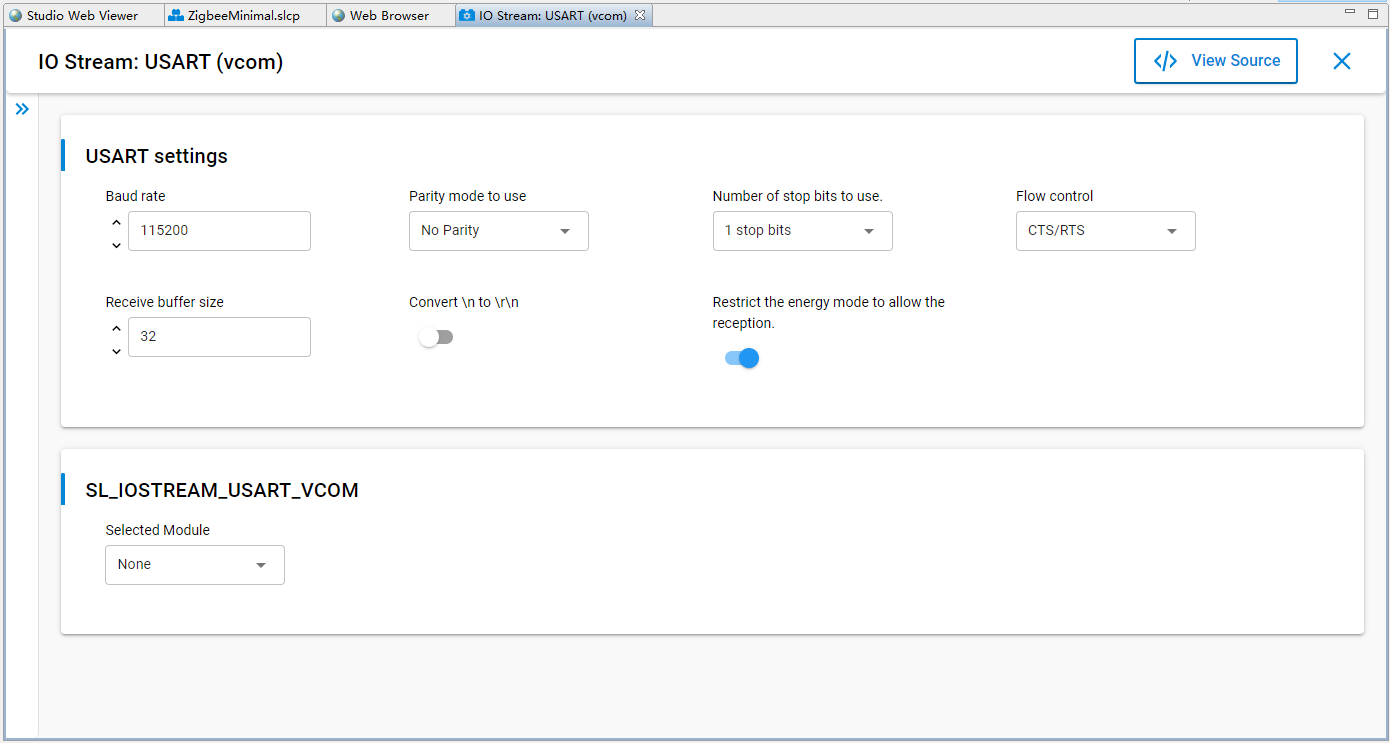Screen dimensions: 1390x743
Task: Close the IO Stream configuration with X icon
Action: pos(1342,61)
